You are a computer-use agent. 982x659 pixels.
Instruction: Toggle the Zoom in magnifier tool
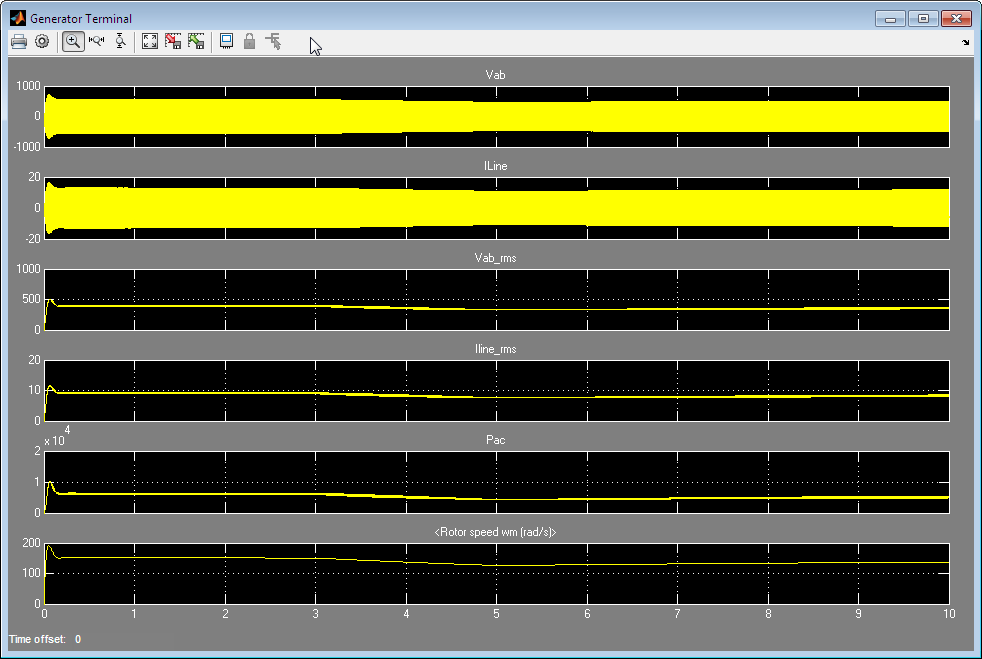tap(73, 41)
